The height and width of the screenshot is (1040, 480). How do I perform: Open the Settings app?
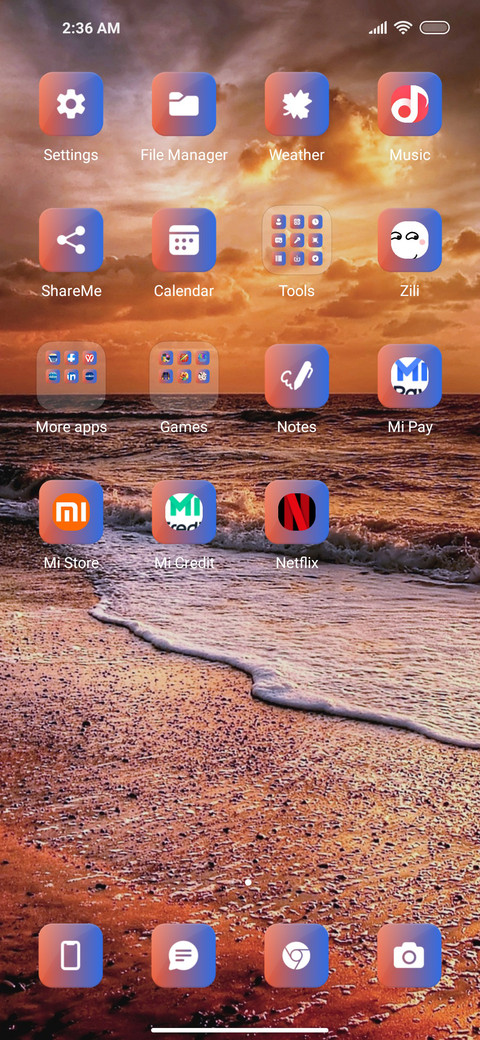(x=71, y=104)
